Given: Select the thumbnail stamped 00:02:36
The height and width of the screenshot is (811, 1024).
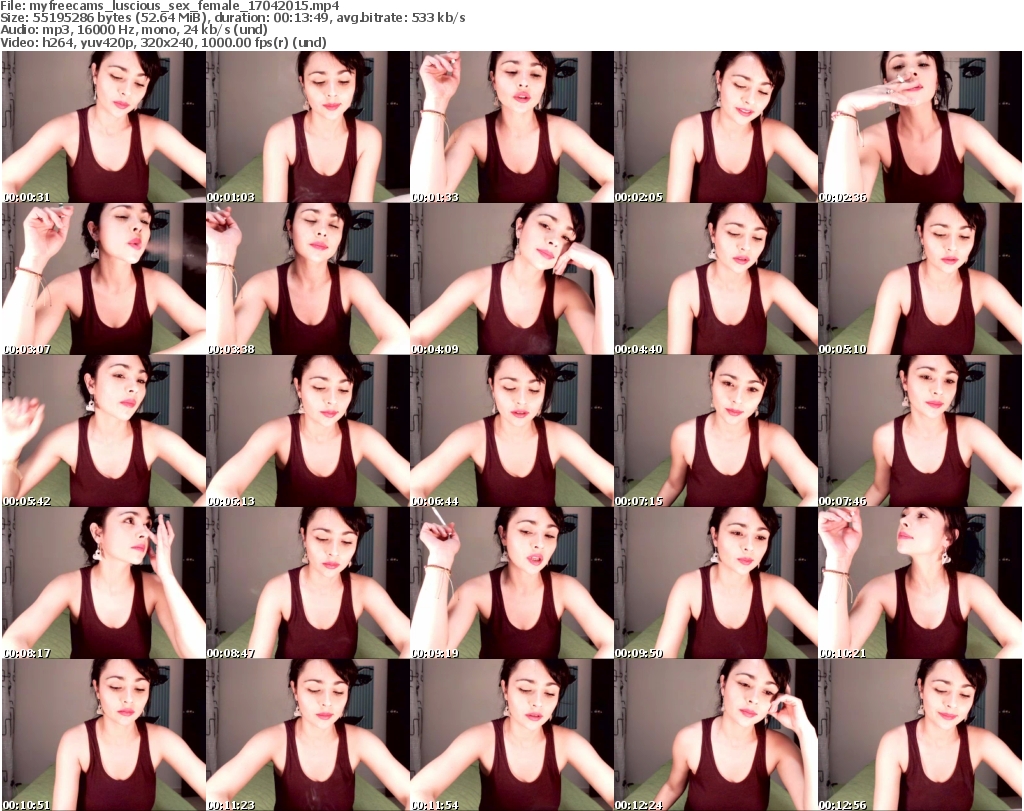Looking at the screenshot, I should [x=920, y=127].
